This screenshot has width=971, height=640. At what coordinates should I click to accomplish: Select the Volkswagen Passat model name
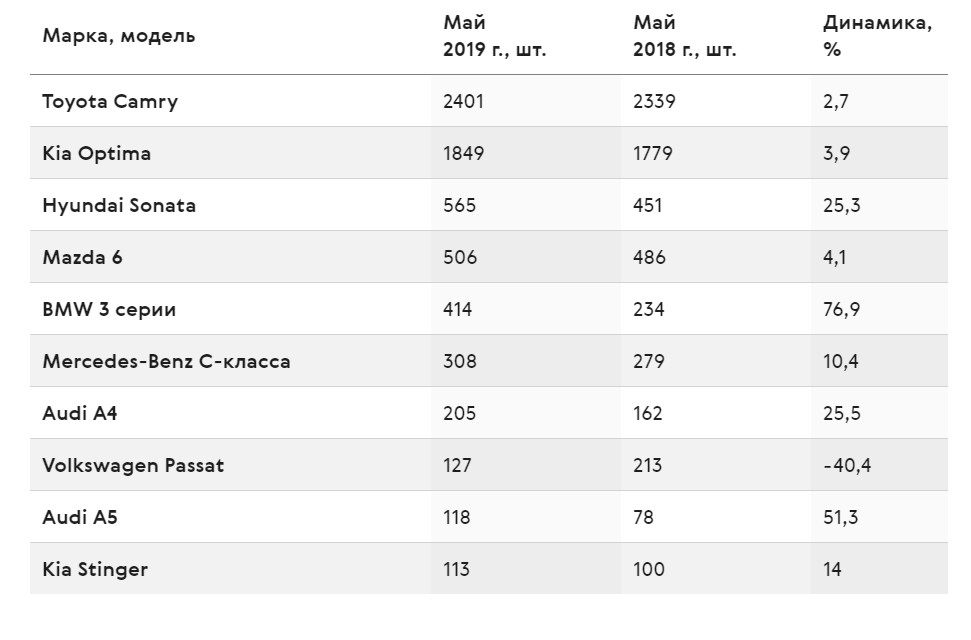point(133,466)
